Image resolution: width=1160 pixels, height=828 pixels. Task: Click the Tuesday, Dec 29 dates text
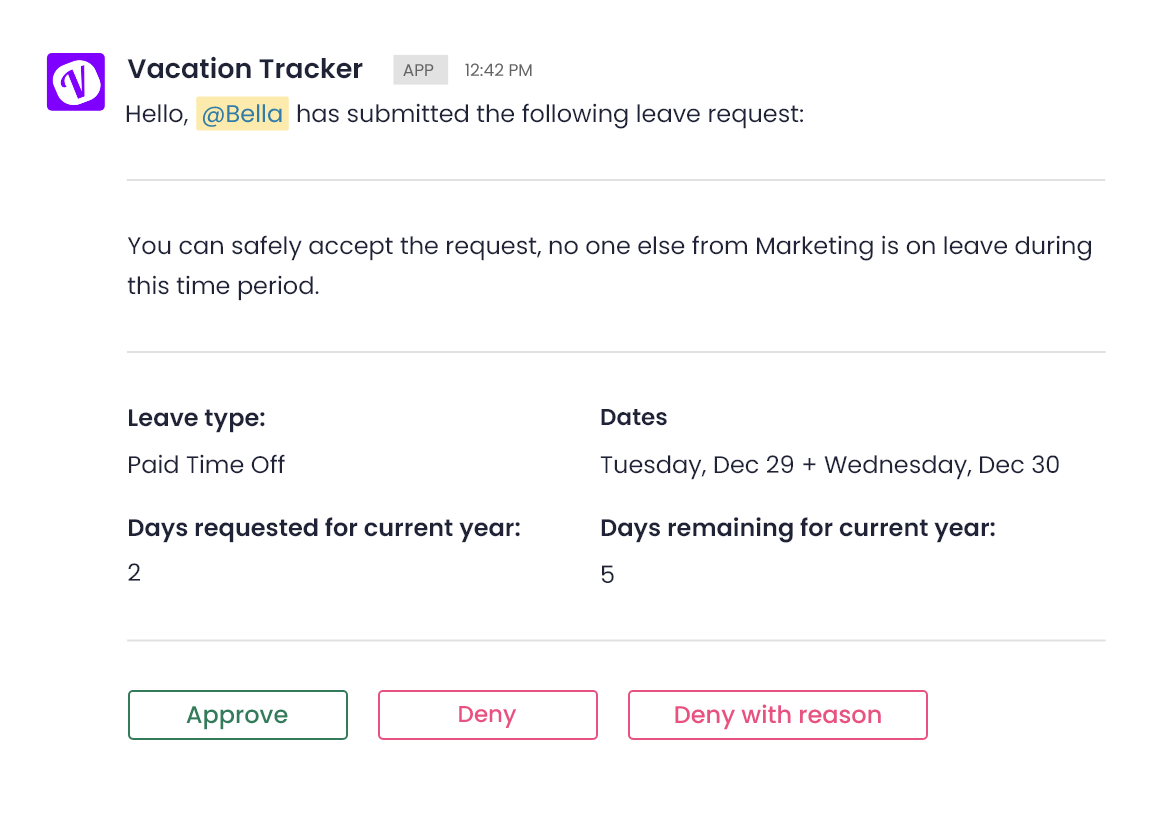[697, 465]
